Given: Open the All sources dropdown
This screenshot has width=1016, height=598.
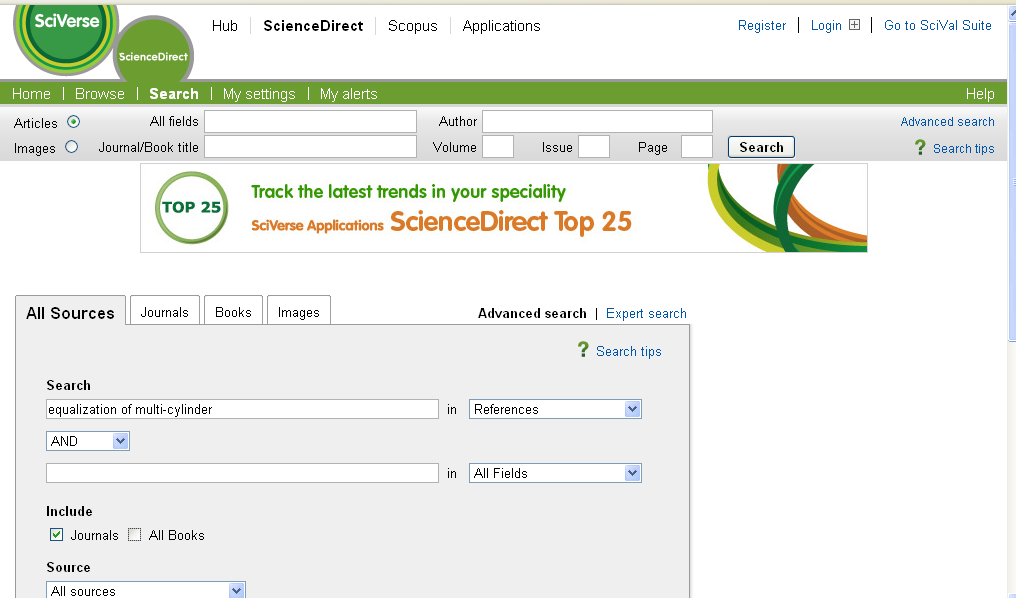Looking at the screenshot, I should tap(146, 590).
